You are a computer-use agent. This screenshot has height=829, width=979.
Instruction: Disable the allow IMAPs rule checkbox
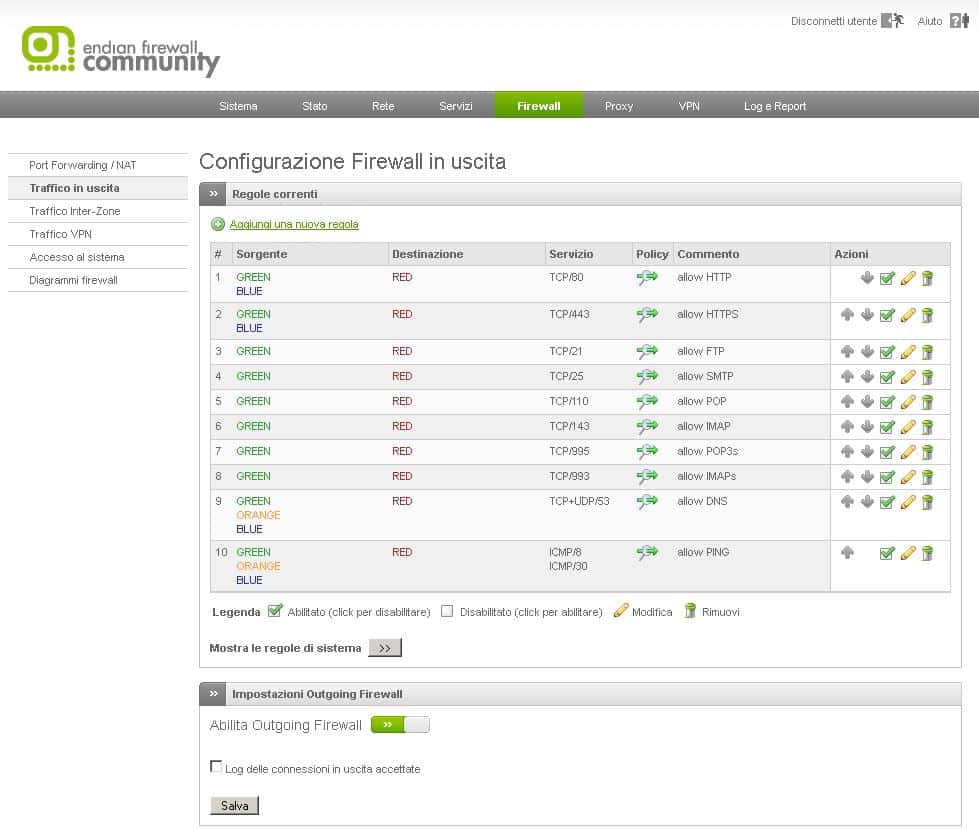[888, 477]
